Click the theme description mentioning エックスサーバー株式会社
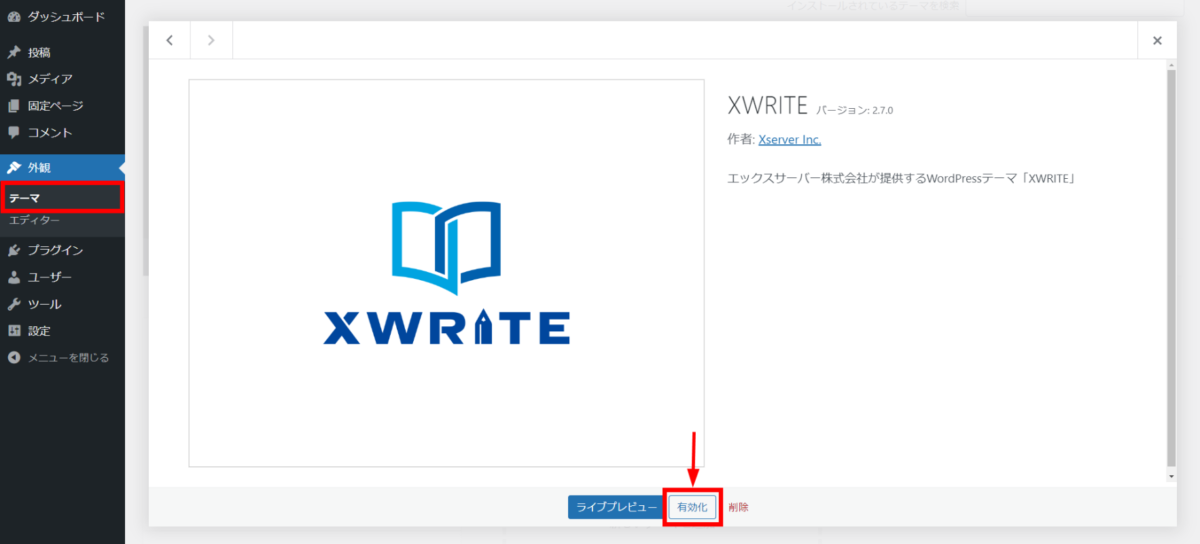 (x=901, y=178)
